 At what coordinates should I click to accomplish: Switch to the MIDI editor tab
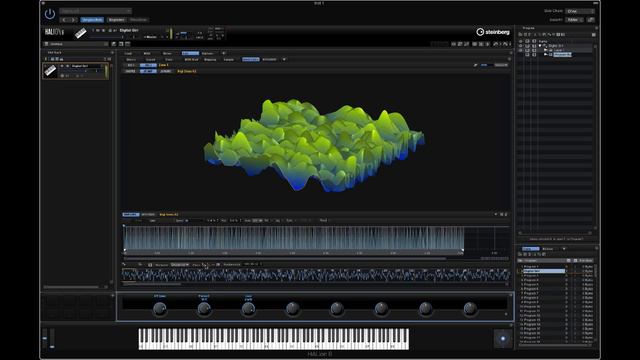pos(147,53)
